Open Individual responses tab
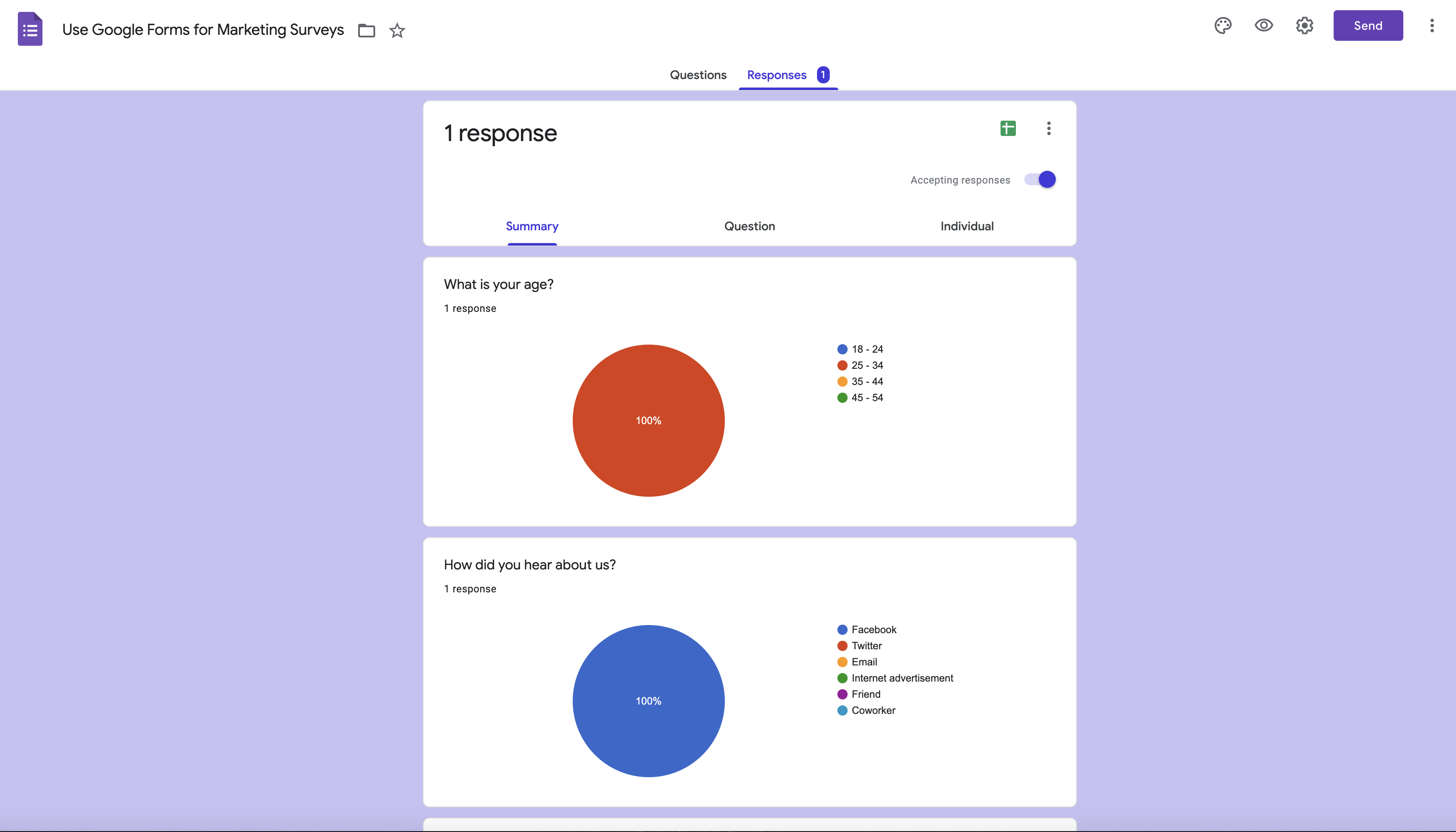1456x832 pixels. [x=967, y=226]
